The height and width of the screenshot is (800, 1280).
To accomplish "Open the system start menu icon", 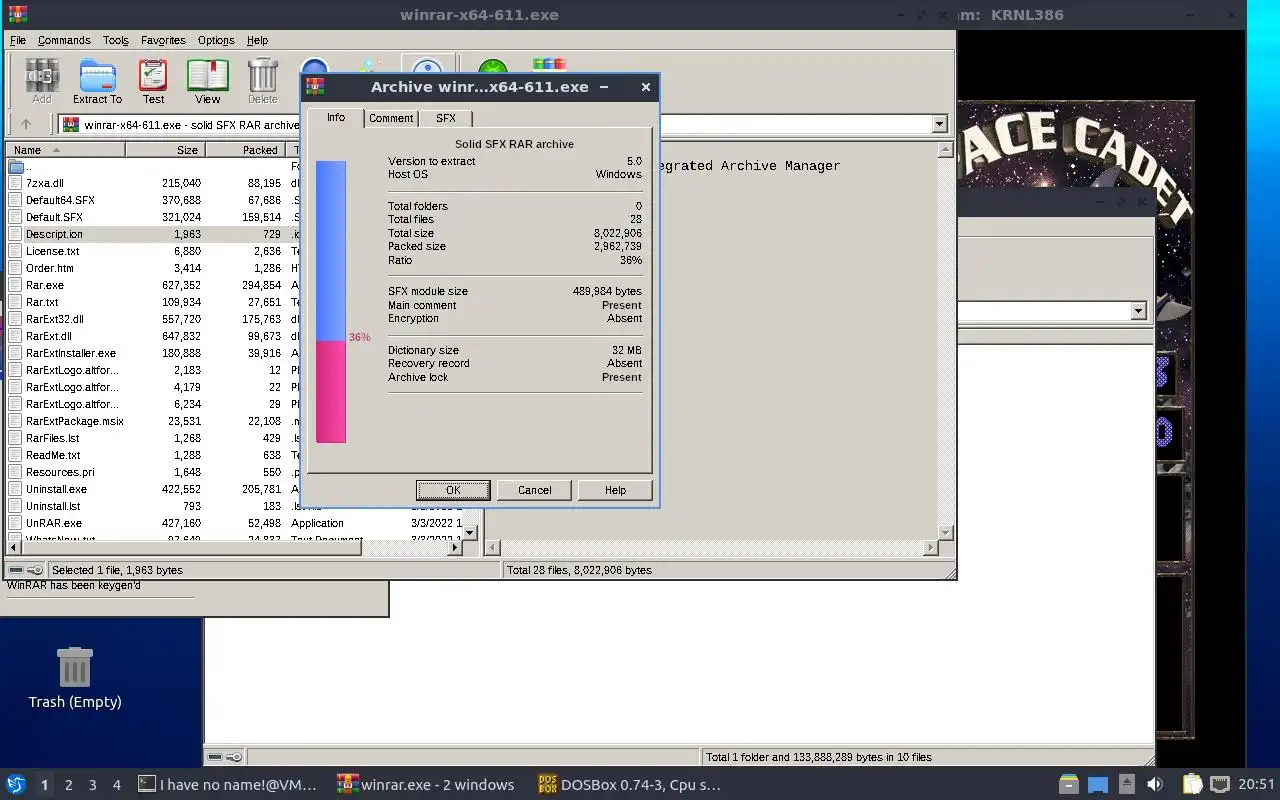I will click(16, 785).
